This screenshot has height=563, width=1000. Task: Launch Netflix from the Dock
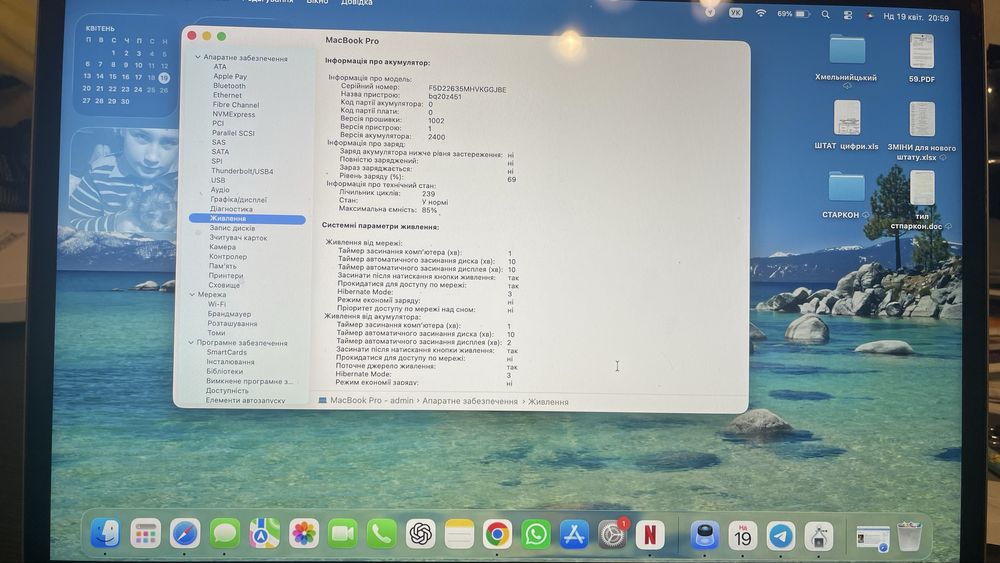(x=651, y=534)
